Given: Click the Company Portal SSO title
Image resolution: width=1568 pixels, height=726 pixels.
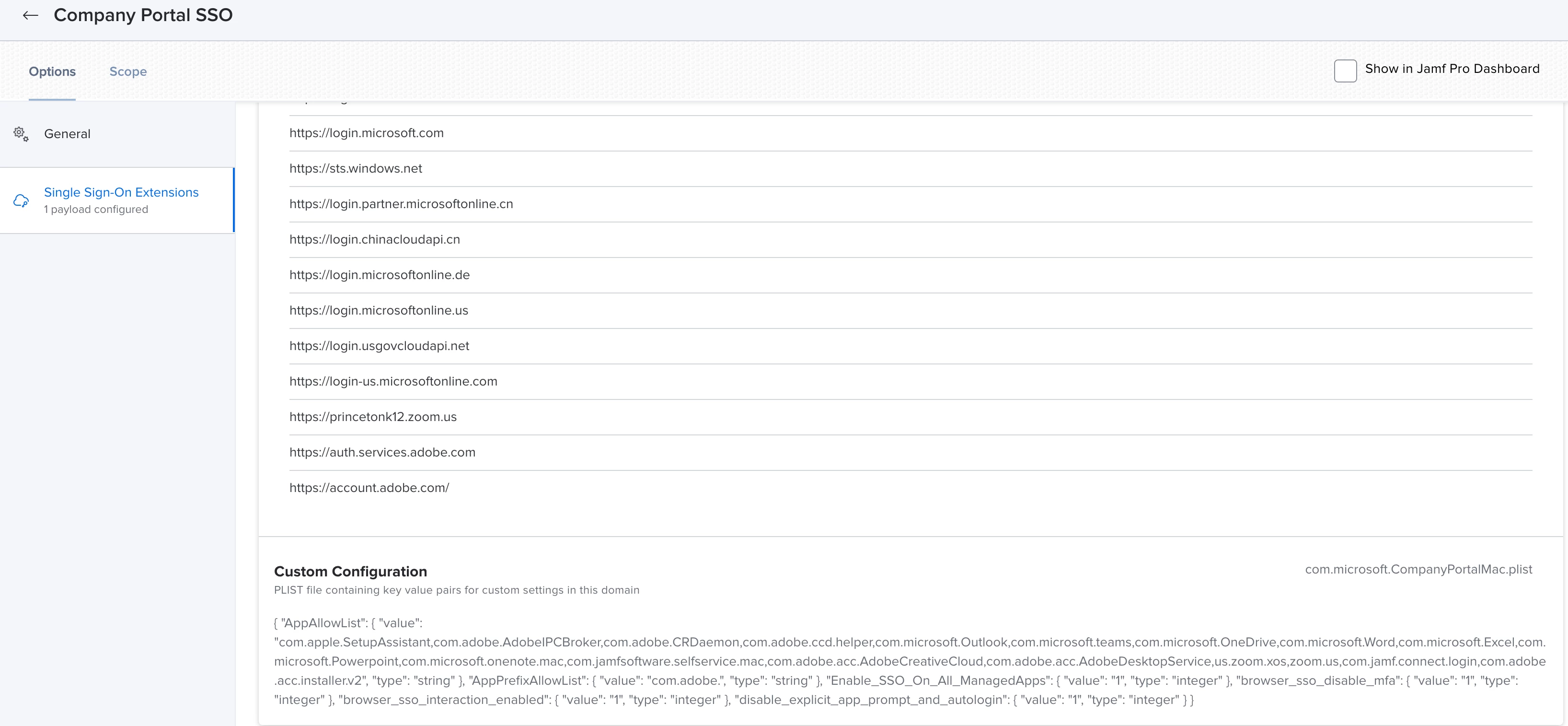Looking at the screenshot, I should click(x=143, y=15).
